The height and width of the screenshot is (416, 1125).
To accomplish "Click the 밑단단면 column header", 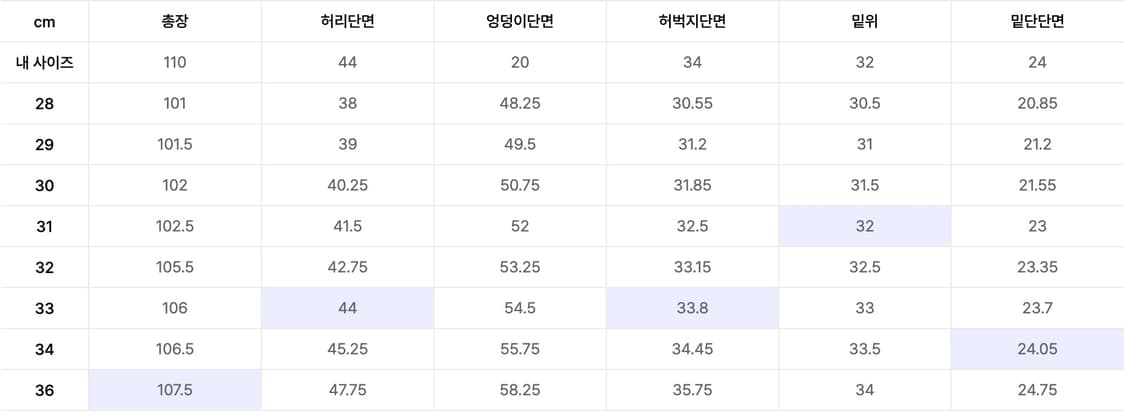I will pos(1037,21).
